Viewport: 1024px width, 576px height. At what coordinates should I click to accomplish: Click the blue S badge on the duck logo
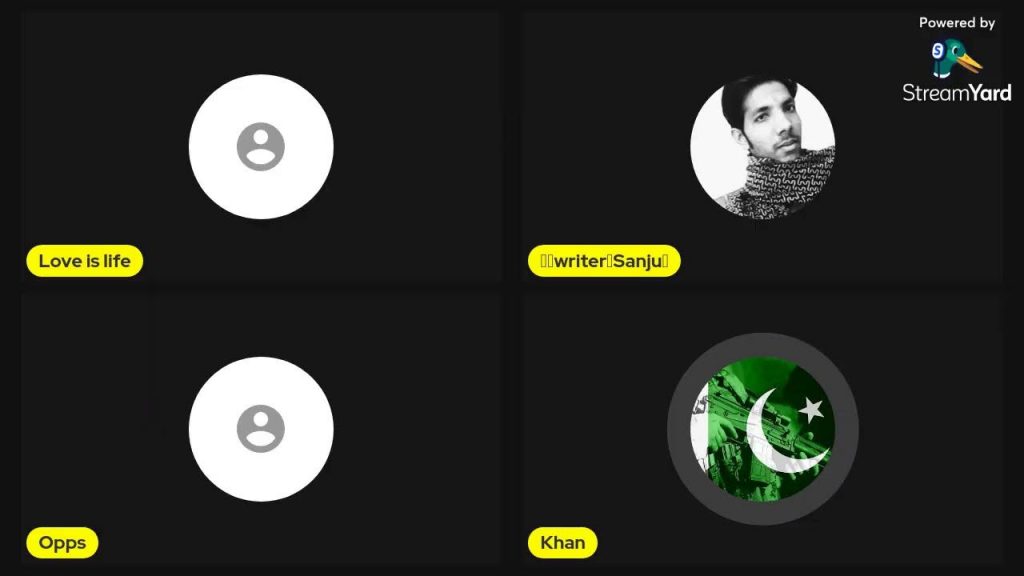938,50
